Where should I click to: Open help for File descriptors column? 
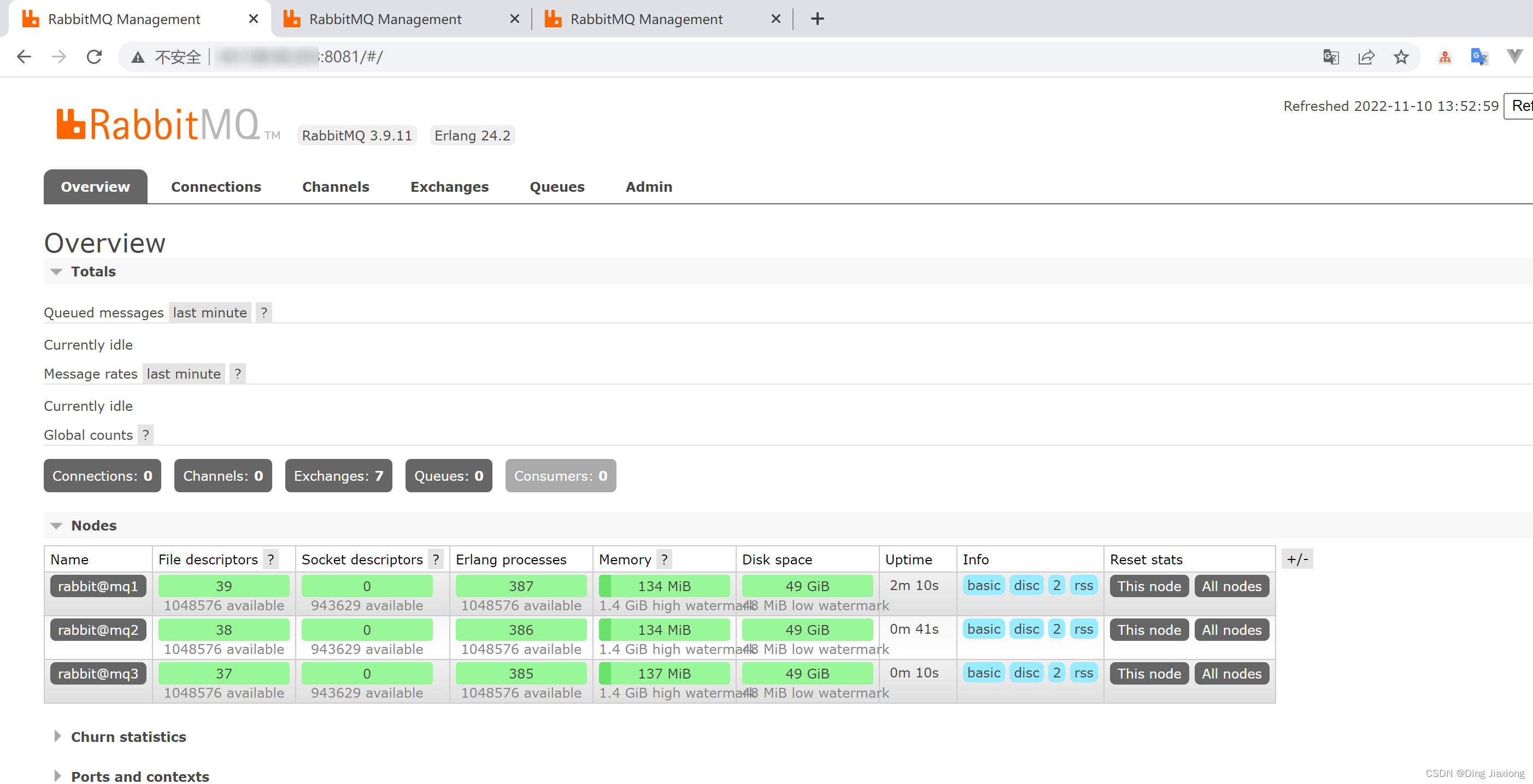(271, 559)
